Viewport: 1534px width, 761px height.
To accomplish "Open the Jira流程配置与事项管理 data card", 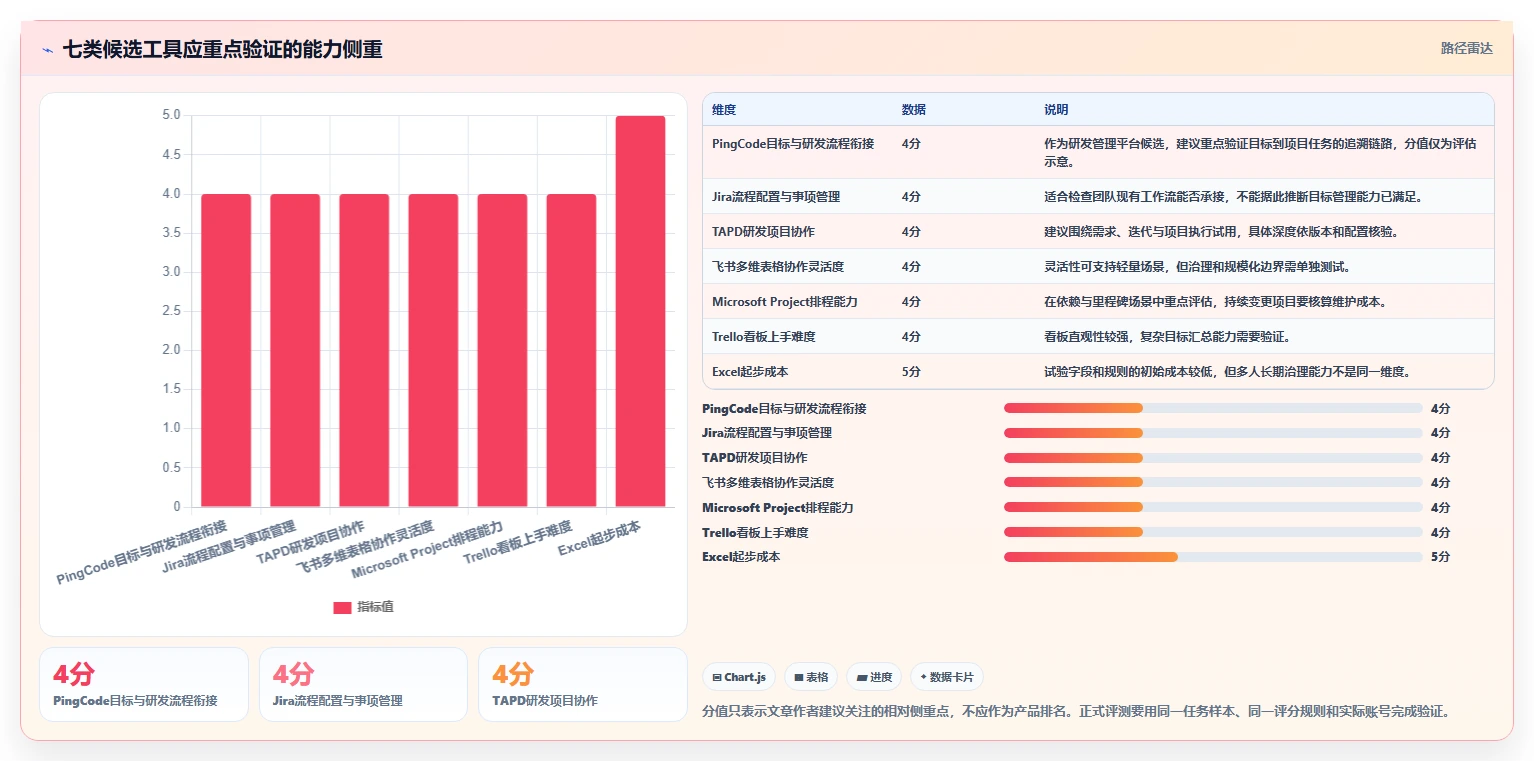I will pyautogui.click(x=363, y=684).
